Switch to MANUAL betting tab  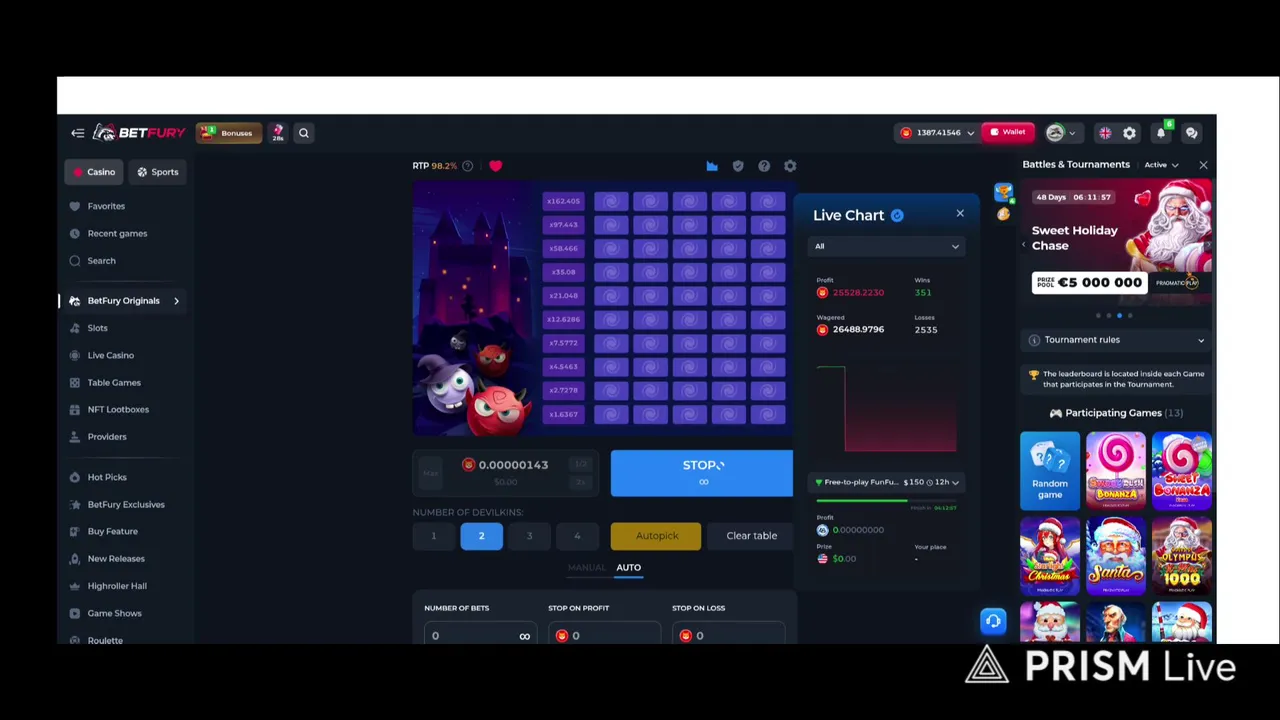(x=587, y=567)
